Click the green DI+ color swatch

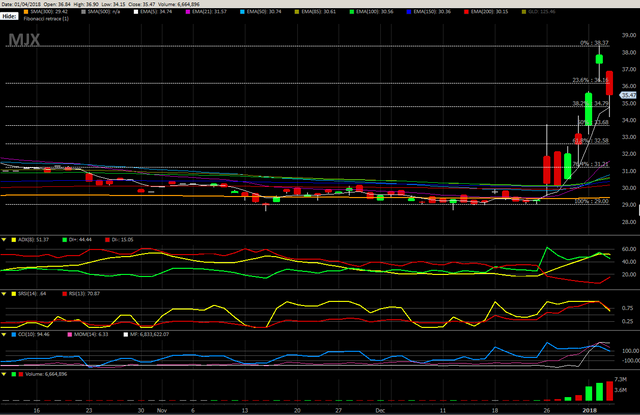coord(64,240)
